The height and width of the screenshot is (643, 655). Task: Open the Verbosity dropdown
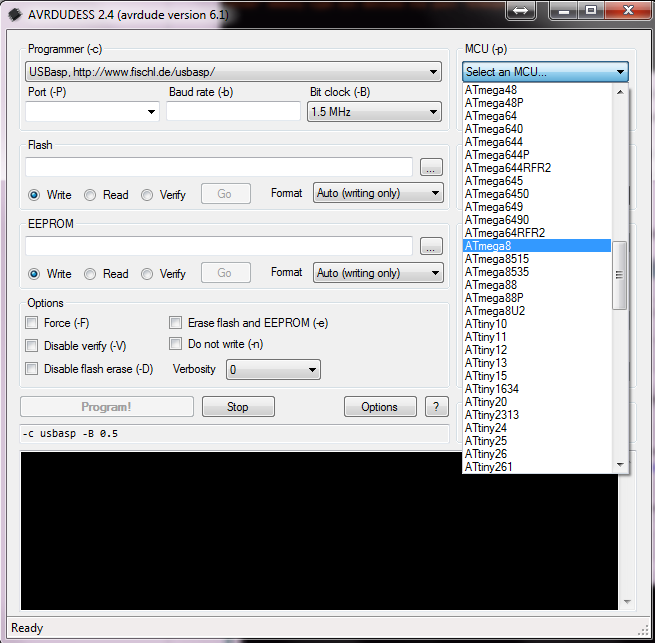pyautogui.click(x=273, y=370)
